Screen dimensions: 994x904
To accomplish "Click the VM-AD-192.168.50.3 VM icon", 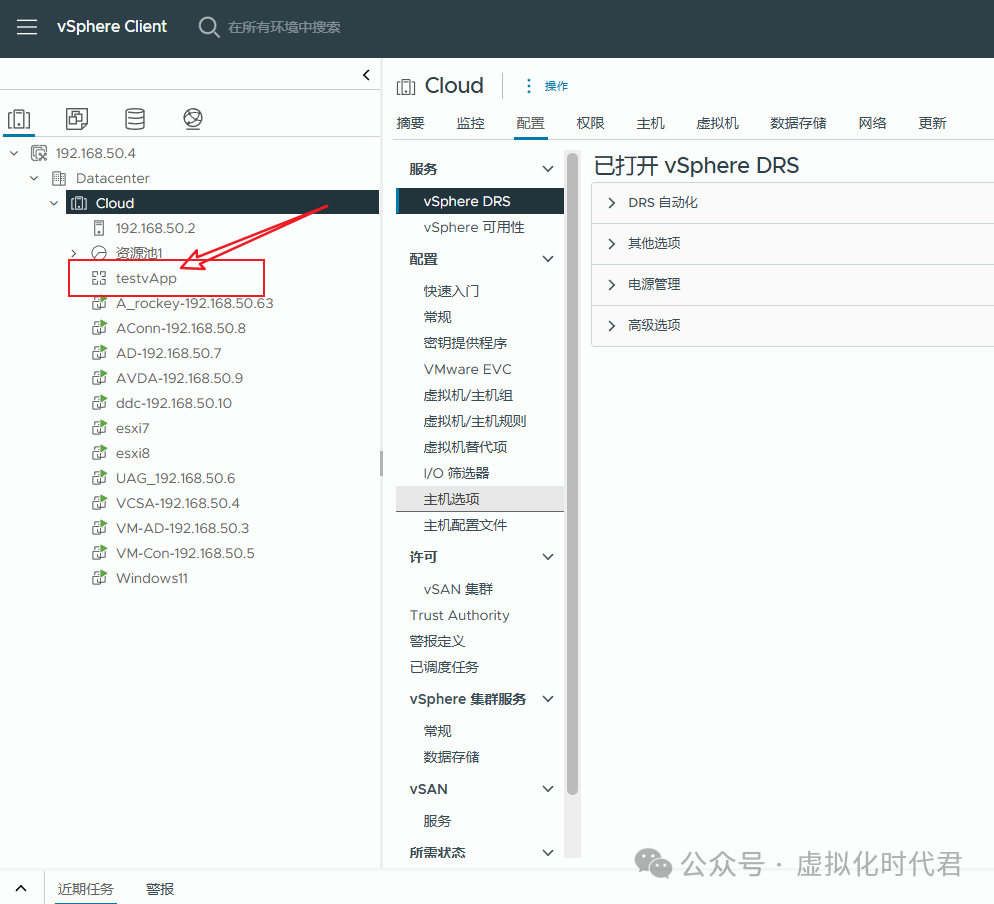I will [x=100, y=527].
